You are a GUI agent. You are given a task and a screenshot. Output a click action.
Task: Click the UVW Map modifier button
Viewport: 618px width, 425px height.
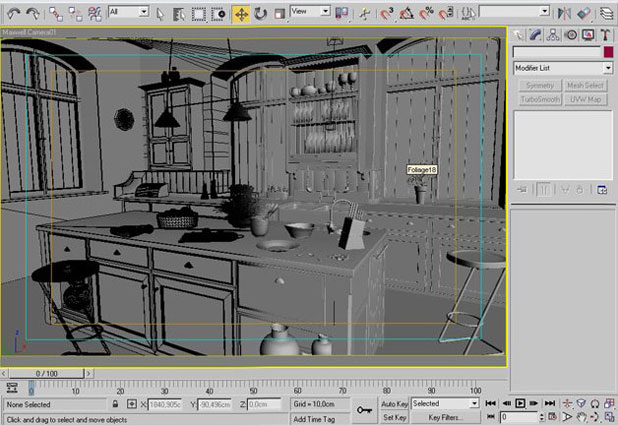[585, 99]
